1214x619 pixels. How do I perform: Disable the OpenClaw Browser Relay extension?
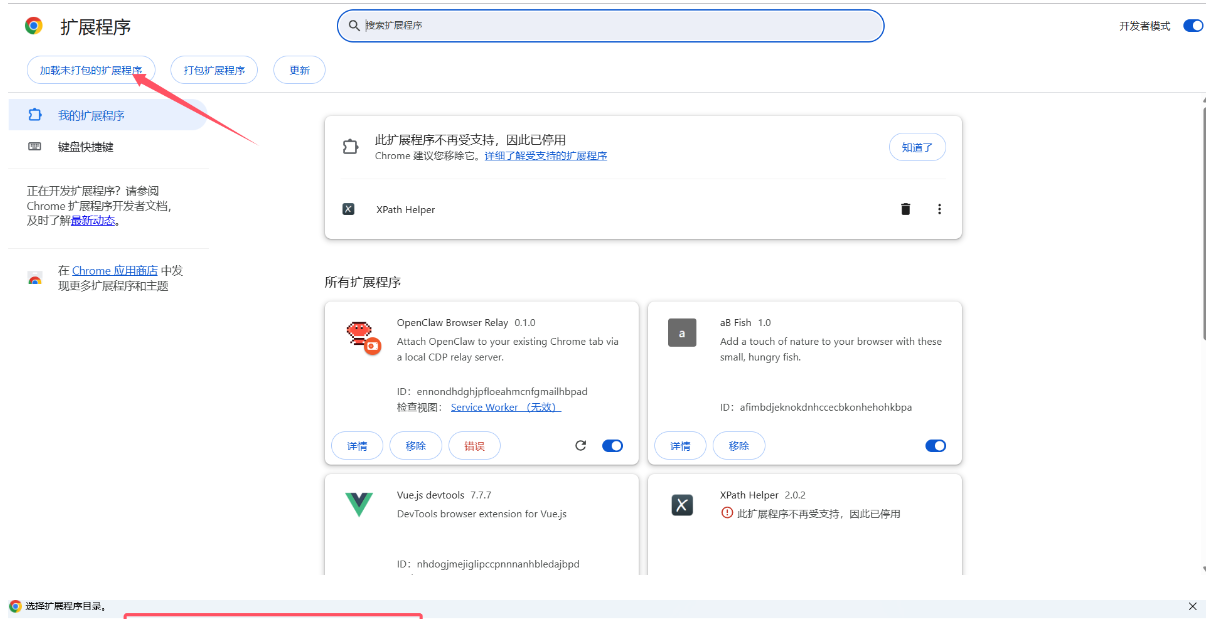613,445
